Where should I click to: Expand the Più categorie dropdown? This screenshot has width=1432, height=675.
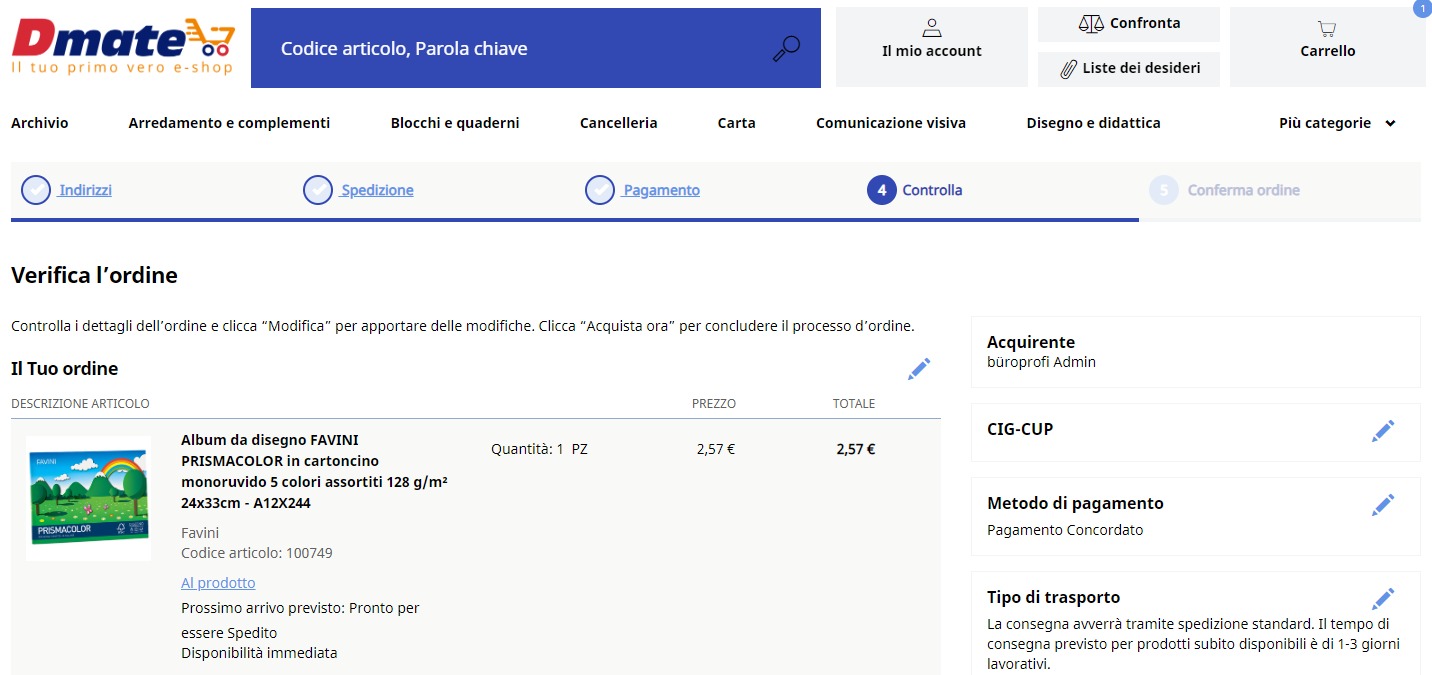coord(1337,123)
